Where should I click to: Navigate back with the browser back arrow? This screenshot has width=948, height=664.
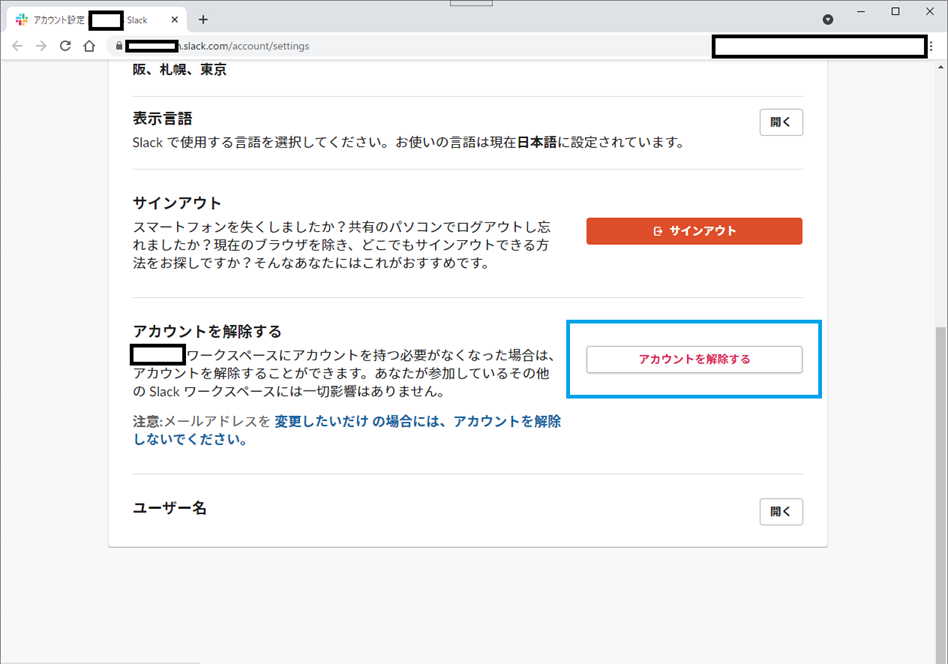click(x=17, y=45)
